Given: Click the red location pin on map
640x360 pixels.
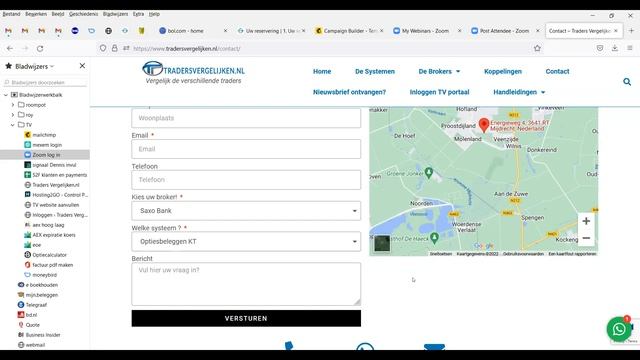Looking at the screenshot, I should (x=484, y=125).
